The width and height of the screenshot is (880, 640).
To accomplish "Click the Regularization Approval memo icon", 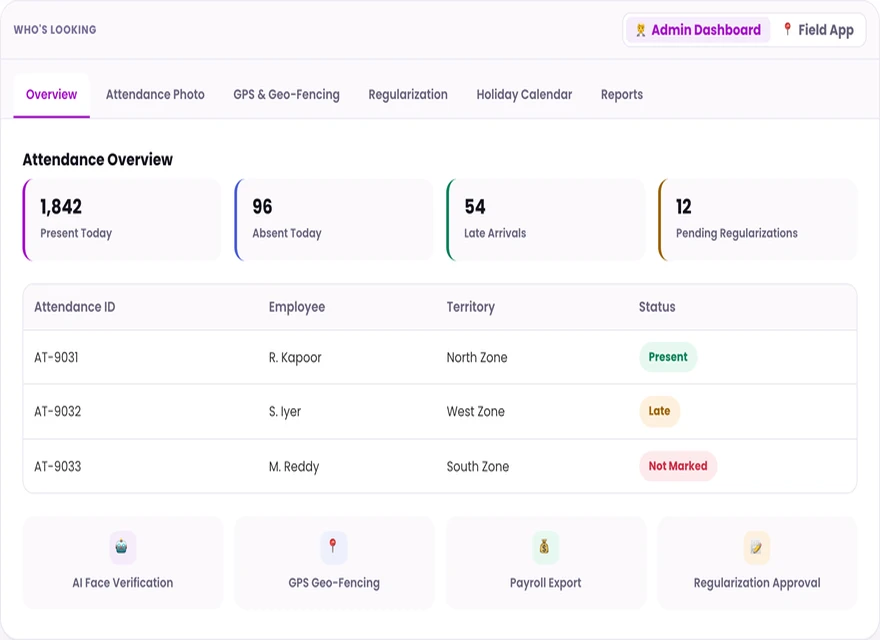I will coord(757,547).
